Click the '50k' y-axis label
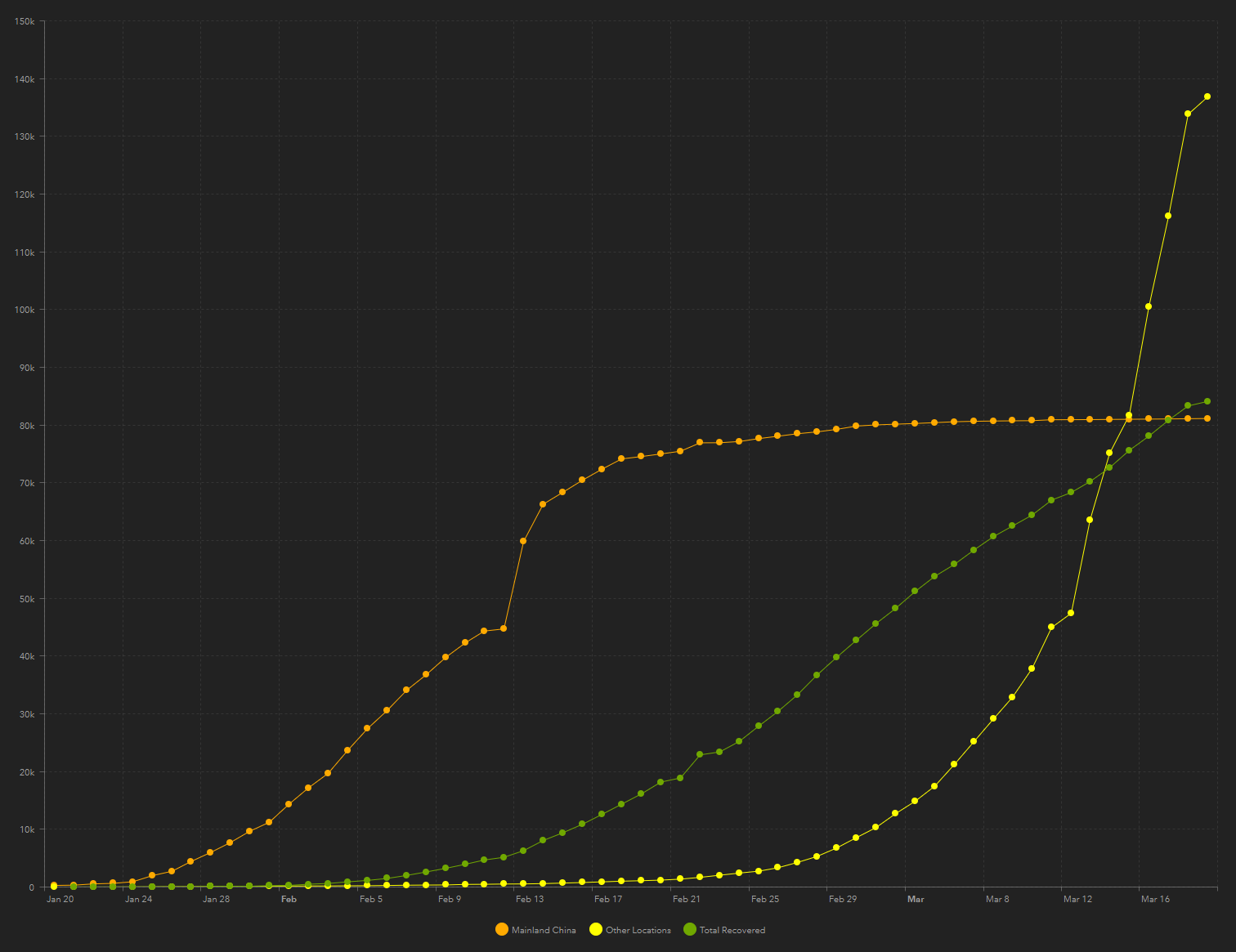The width and height of the screenshot is (1236, 952). 27,599
